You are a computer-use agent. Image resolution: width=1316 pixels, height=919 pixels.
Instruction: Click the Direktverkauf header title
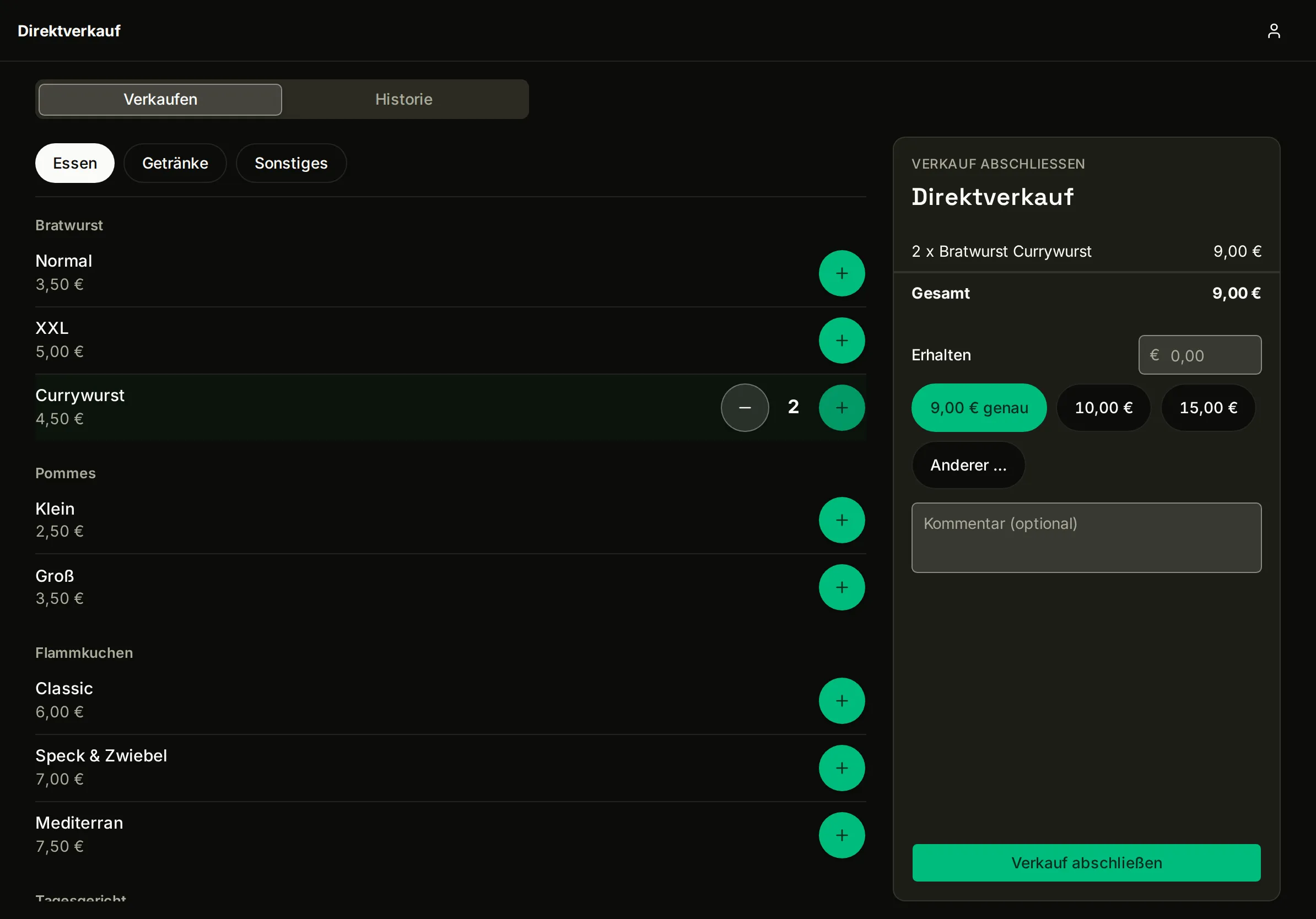(69, 31)
